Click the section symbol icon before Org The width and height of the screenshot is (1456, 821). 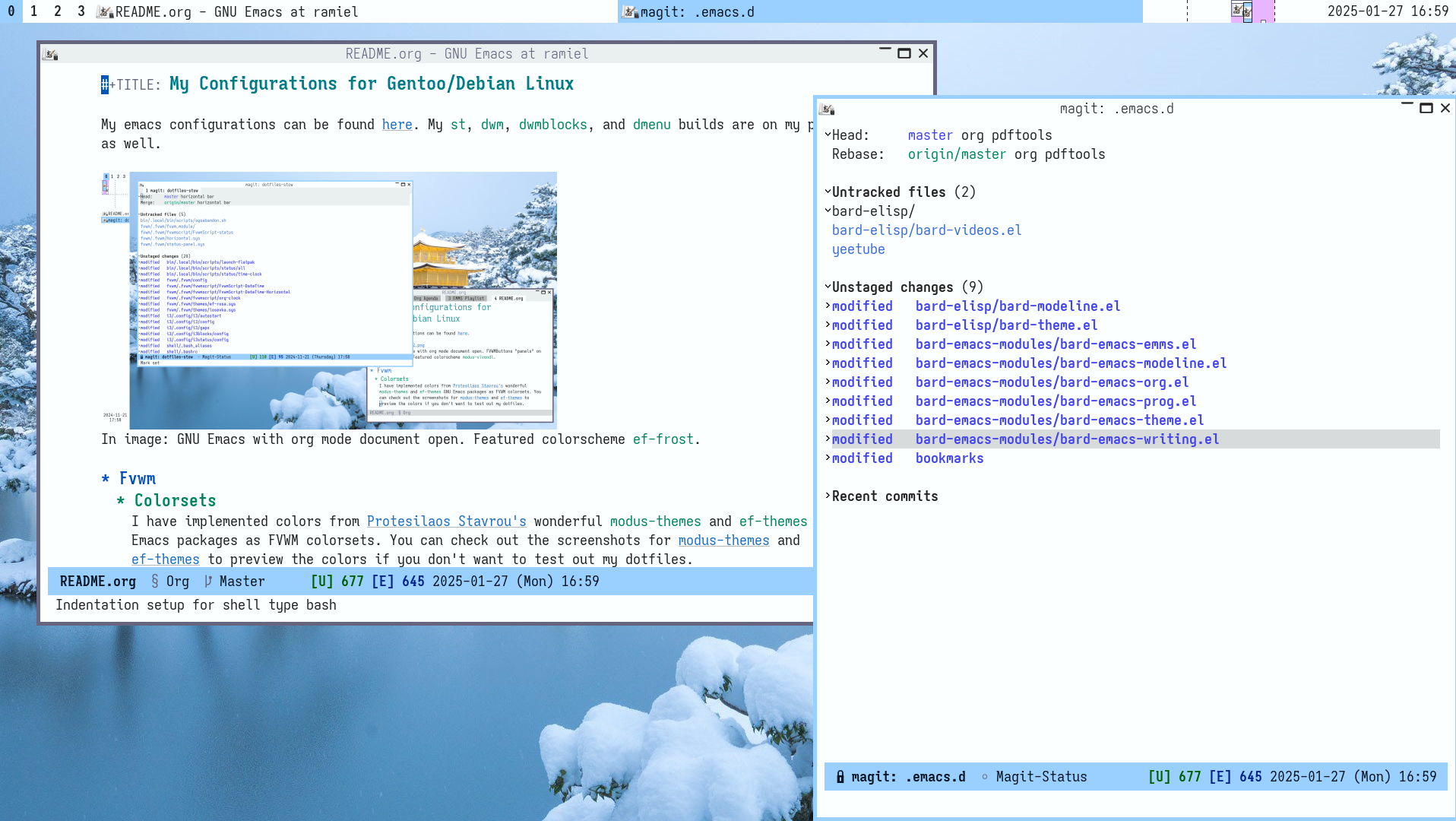tap(155, 582)
